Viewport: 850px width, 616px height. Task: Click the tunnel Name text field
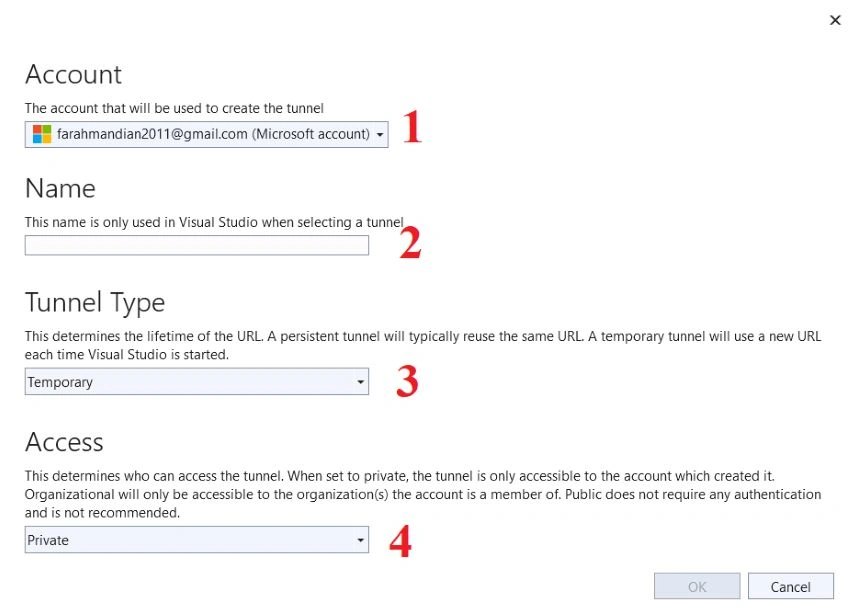pyautogui.click(x=197, y=245)
